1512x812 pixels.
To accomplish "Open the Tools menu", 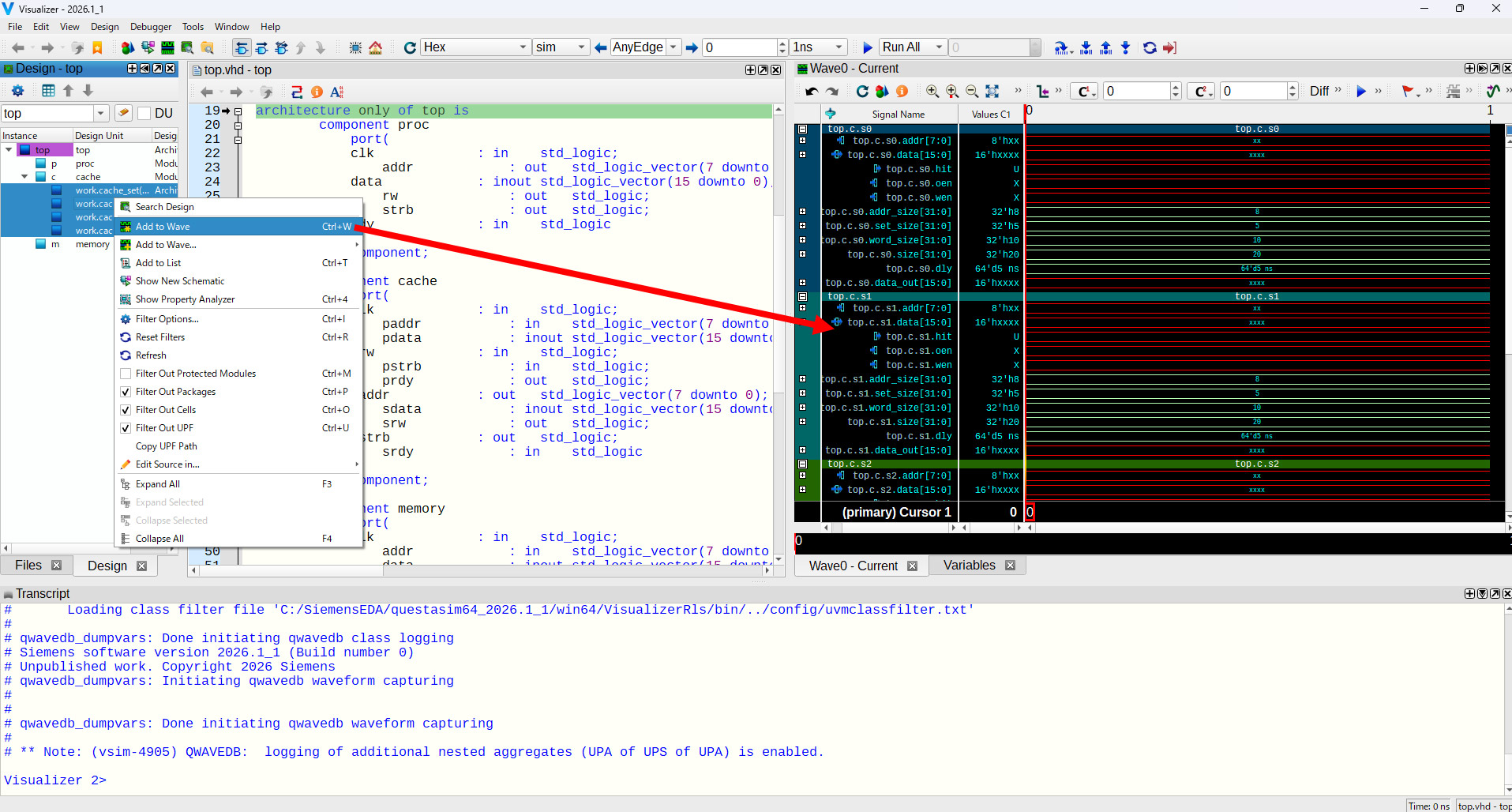I will point(193,27).
